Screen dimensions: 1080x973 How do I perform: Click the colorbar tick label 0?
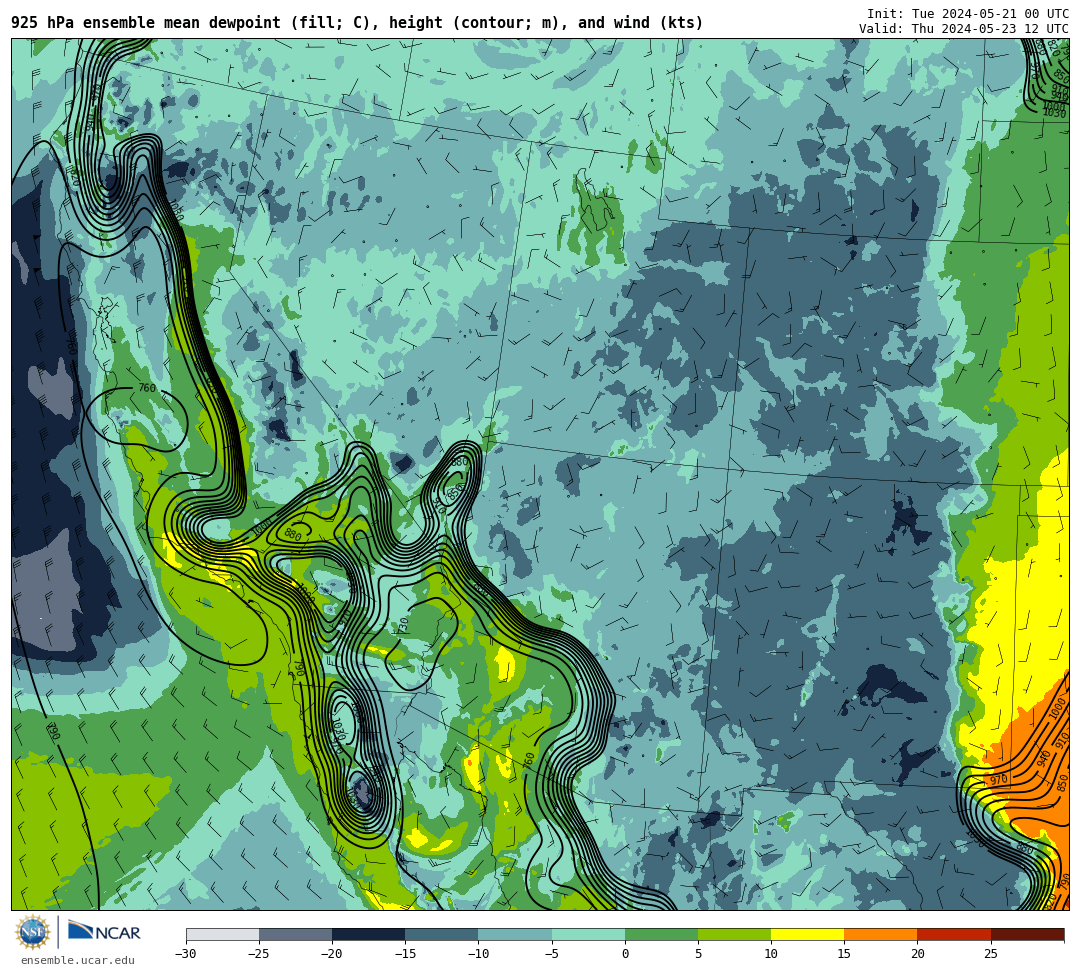tap(625, 954)
